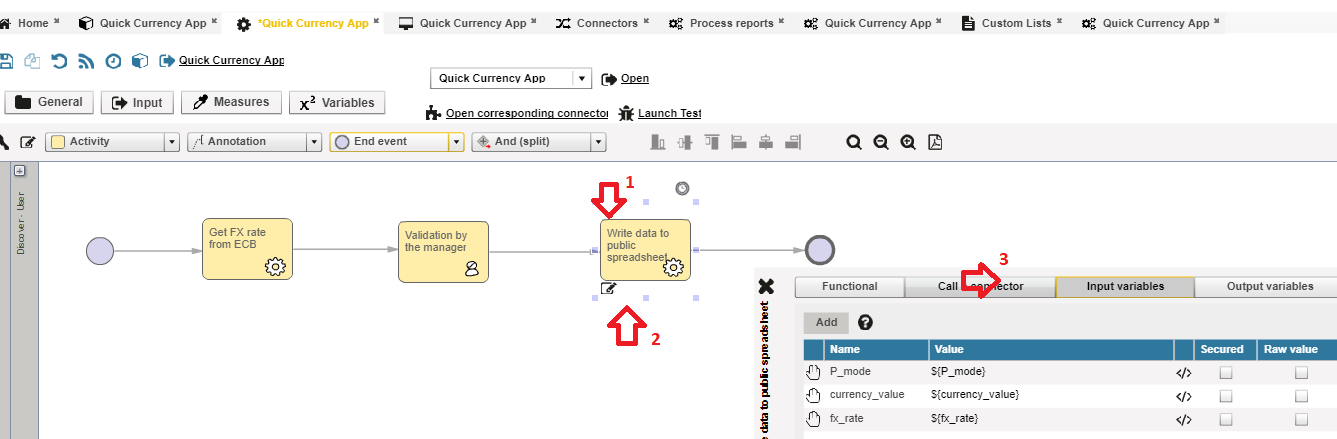Tick Raw value checkbox for currency_value
This screenshot has height=439, width=1337.
pyautogui.click(x=1301, y=395)
